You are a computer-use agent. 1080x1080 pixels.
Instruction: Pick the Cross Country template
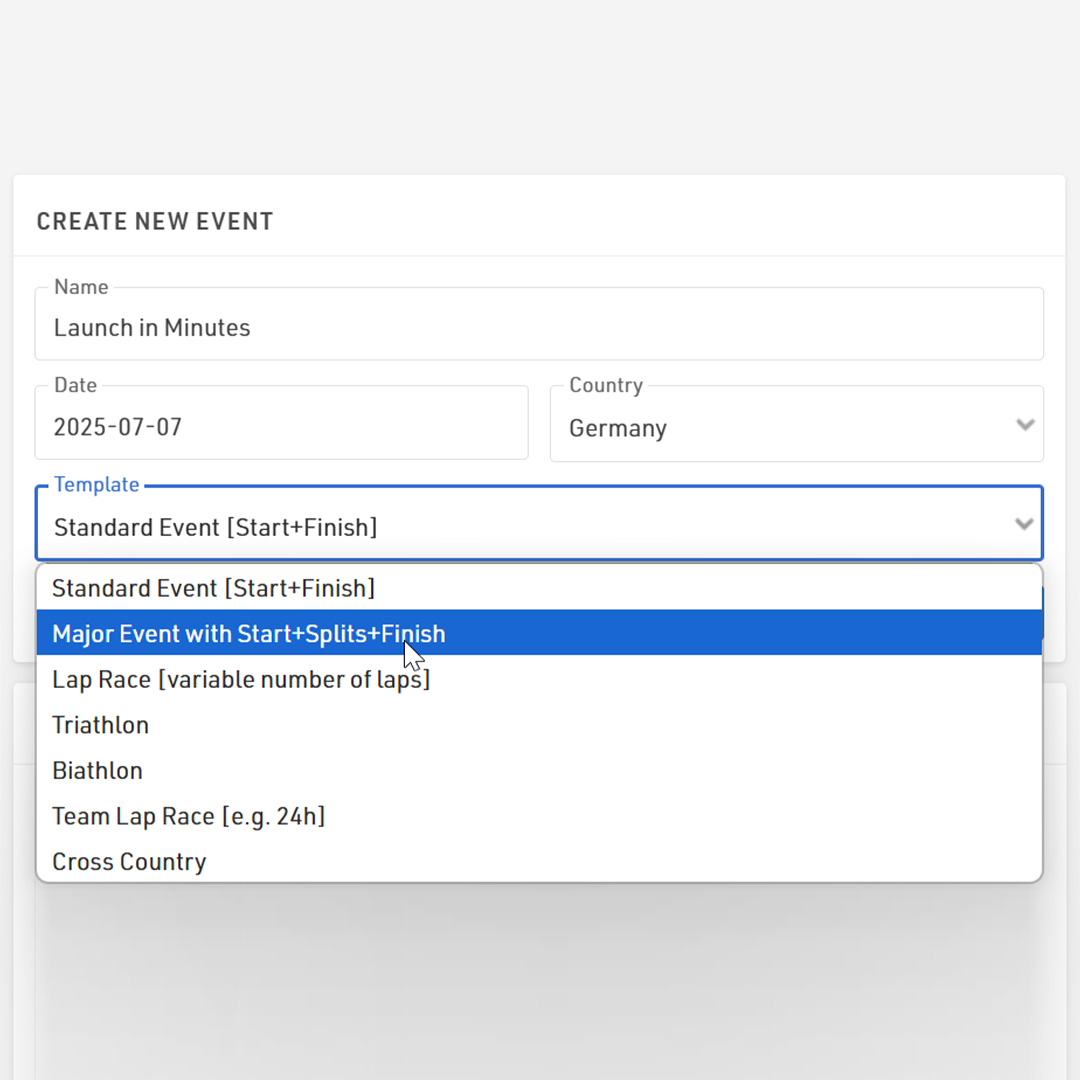539,861
